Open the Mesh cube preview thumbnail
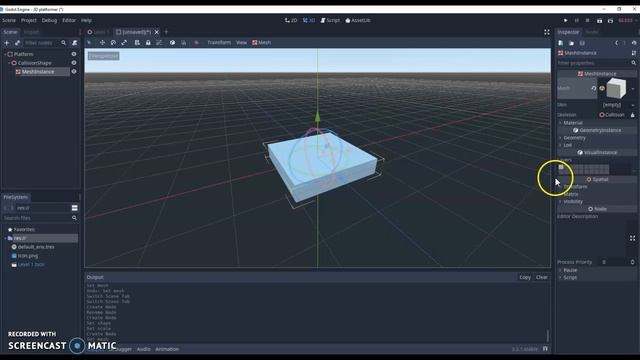This screenshot has height=360, width=640. (x=616, y=88)
